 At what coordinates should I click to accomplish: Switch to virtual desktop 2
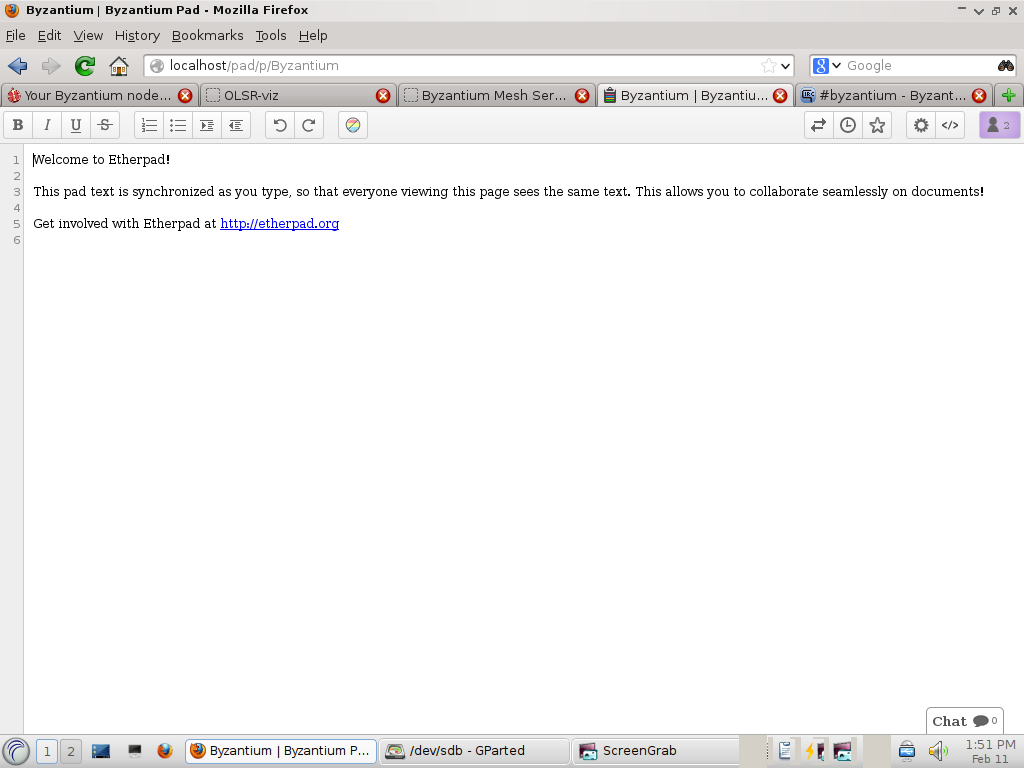coord(71,751)
